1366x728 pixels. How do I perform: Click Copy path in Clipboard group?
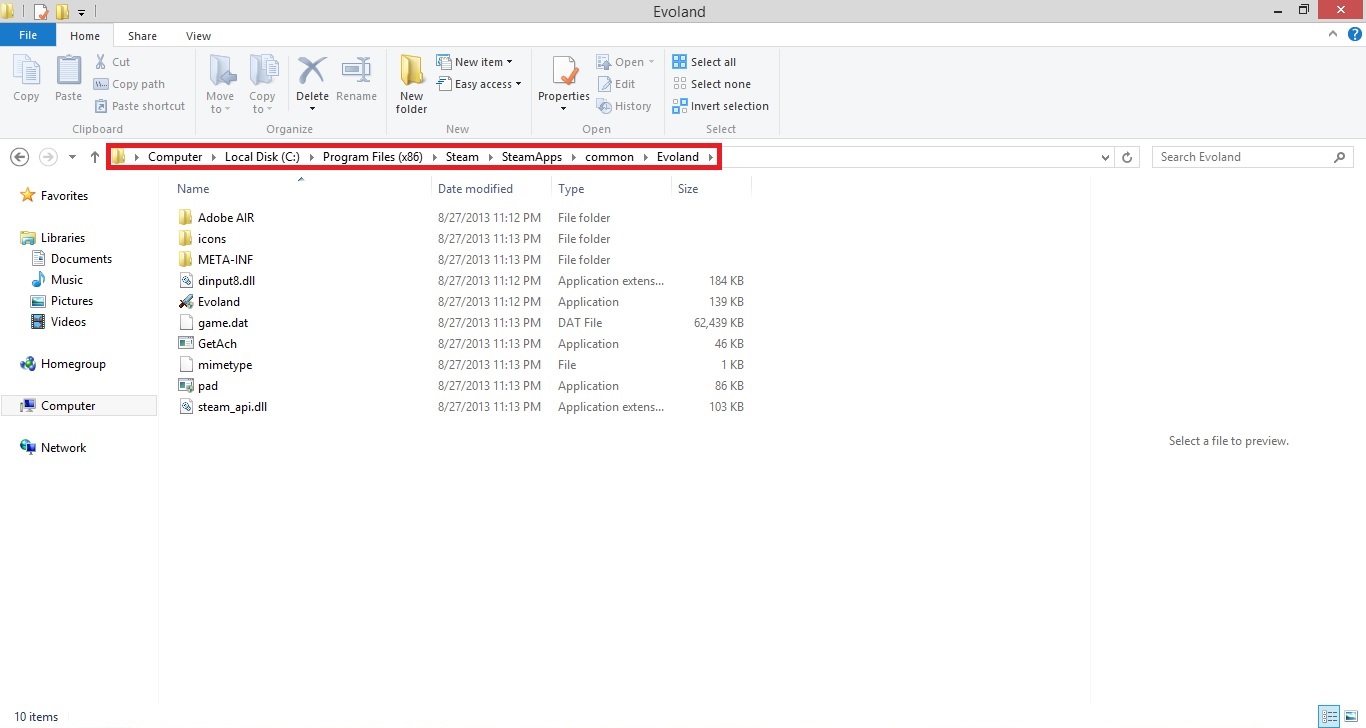click(129, 84)
